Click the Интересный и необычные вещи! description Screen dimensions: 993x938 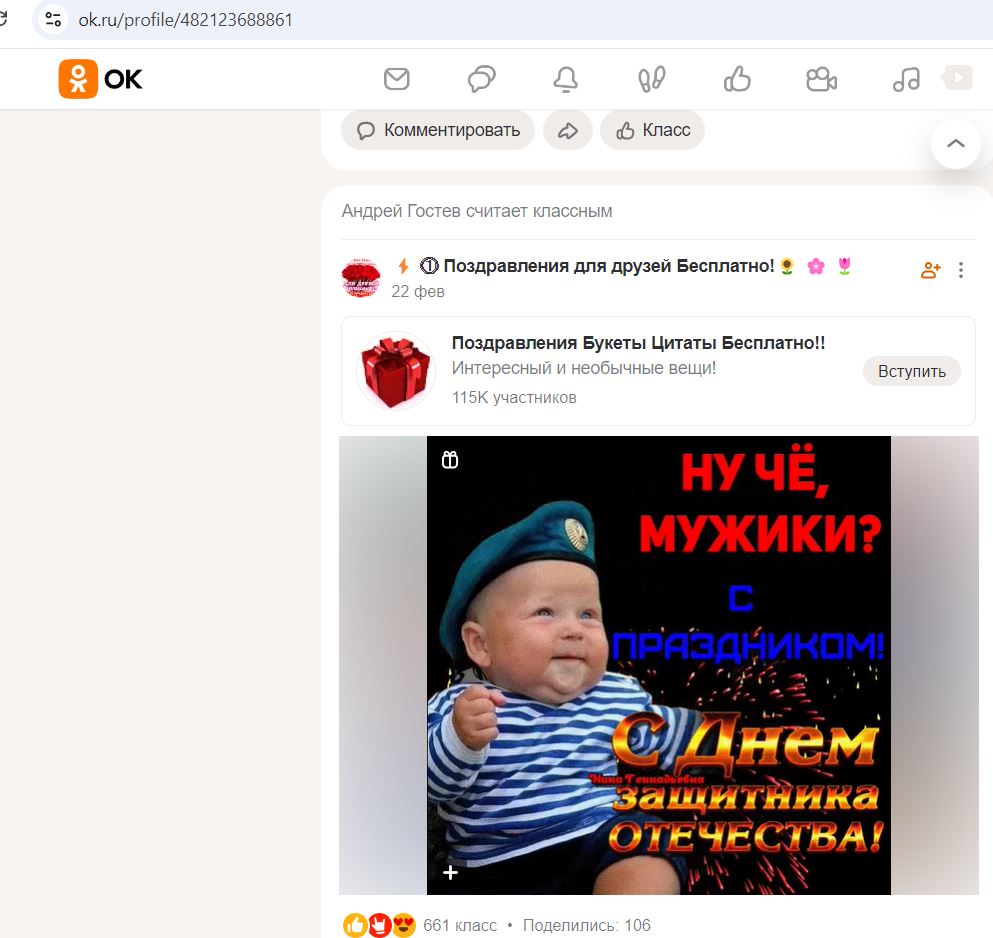click(x=584, y=368)
